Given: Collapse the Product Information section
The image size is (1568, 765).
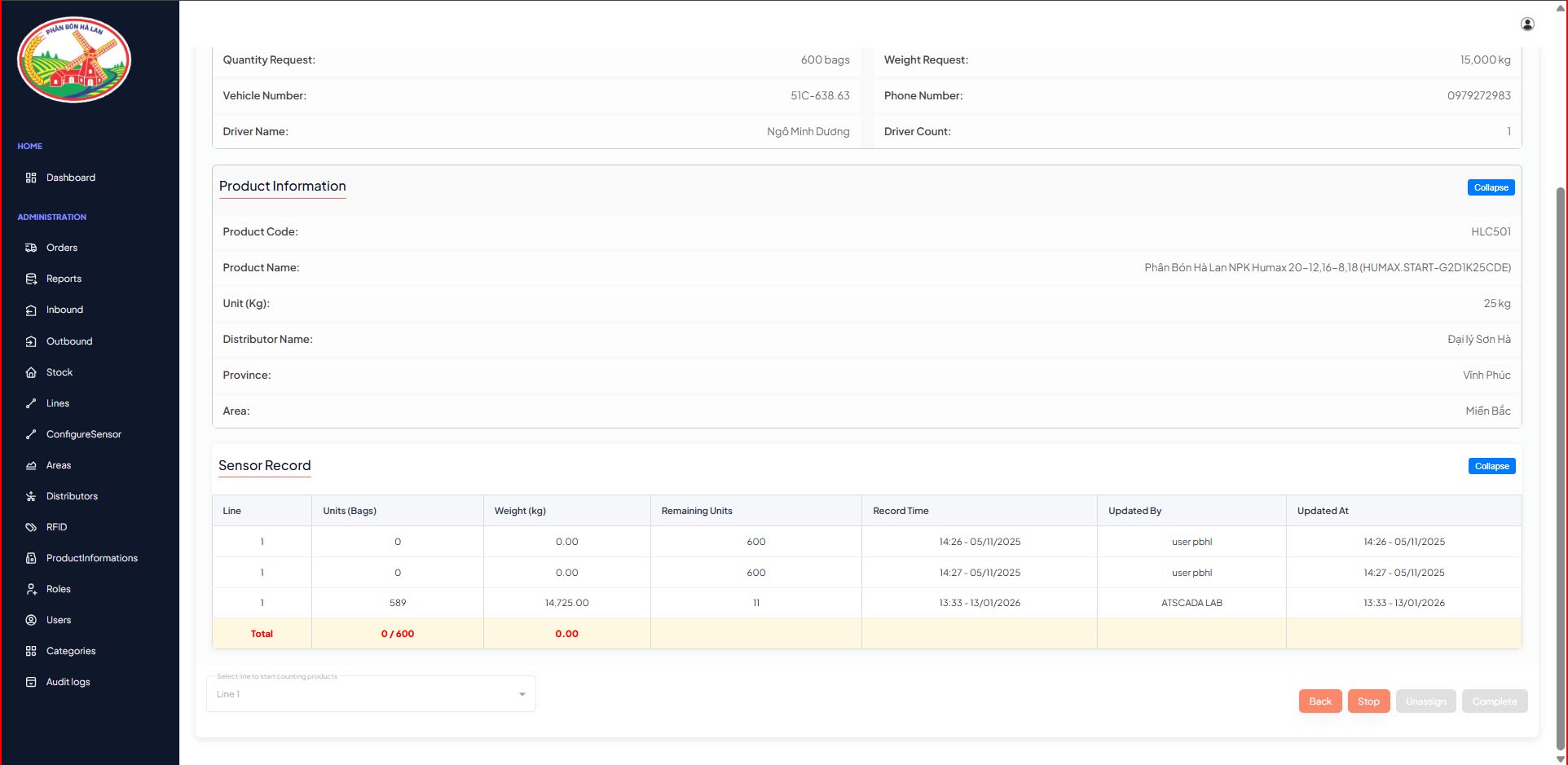Looking at the screenshot, I should (x=1491, y=187).
